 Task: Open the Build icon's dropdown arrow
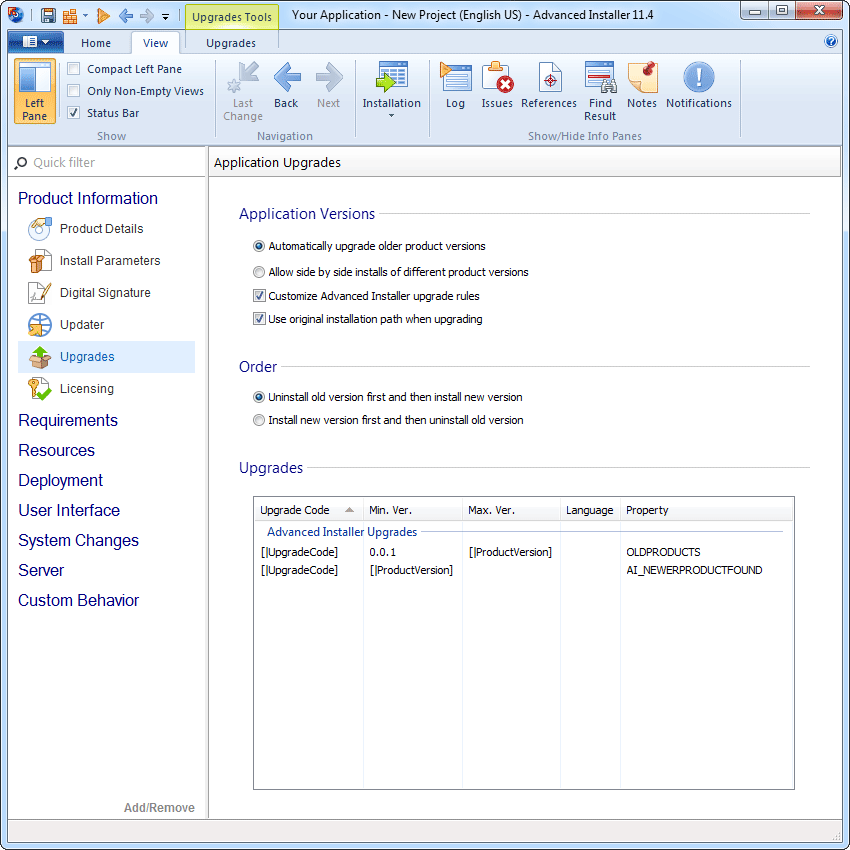pos(85,16)
